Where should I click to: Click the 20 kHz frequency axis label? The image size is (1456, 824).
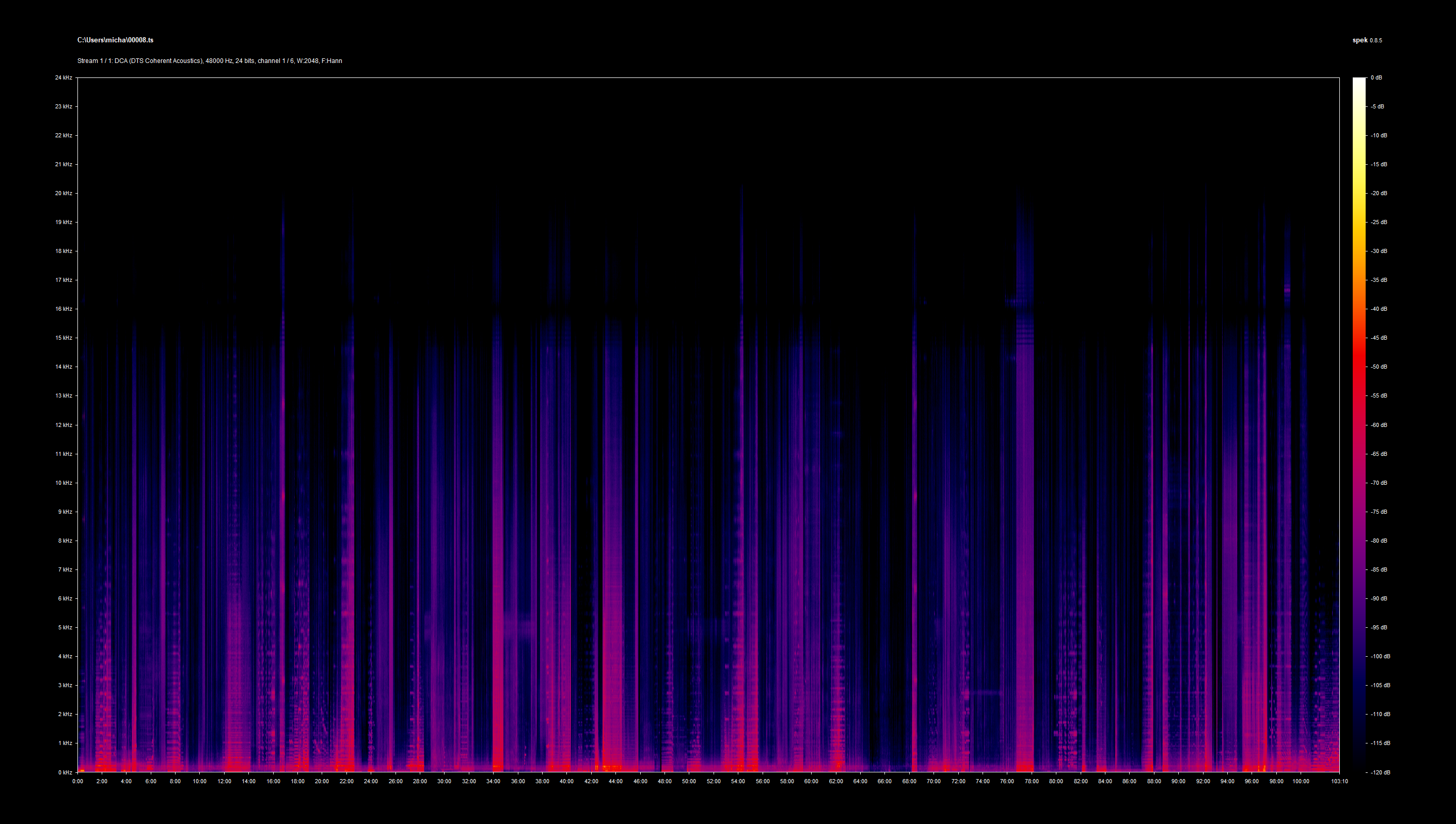pyautogui.click(x=64, y=193)
